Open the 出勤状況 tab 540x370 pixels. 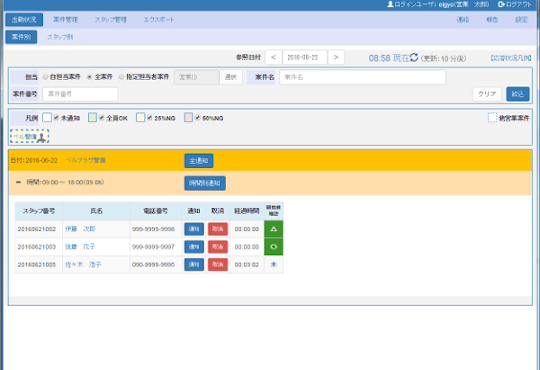24,20
